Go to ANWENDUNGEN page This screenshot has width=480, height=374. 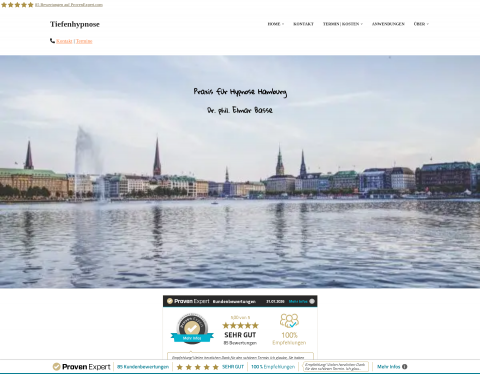coord(388,24)
